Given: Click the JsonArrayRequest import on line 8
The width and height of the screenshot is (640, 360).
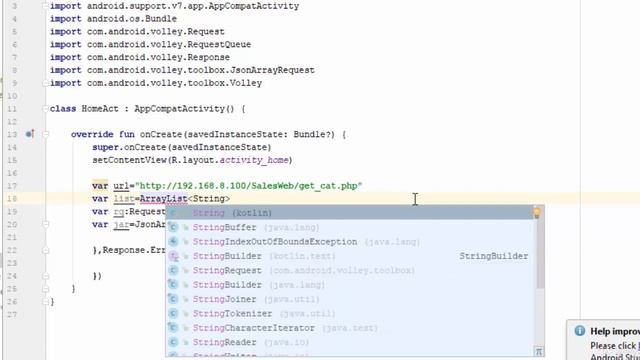Looking at the screenshot, I should 182,70.
